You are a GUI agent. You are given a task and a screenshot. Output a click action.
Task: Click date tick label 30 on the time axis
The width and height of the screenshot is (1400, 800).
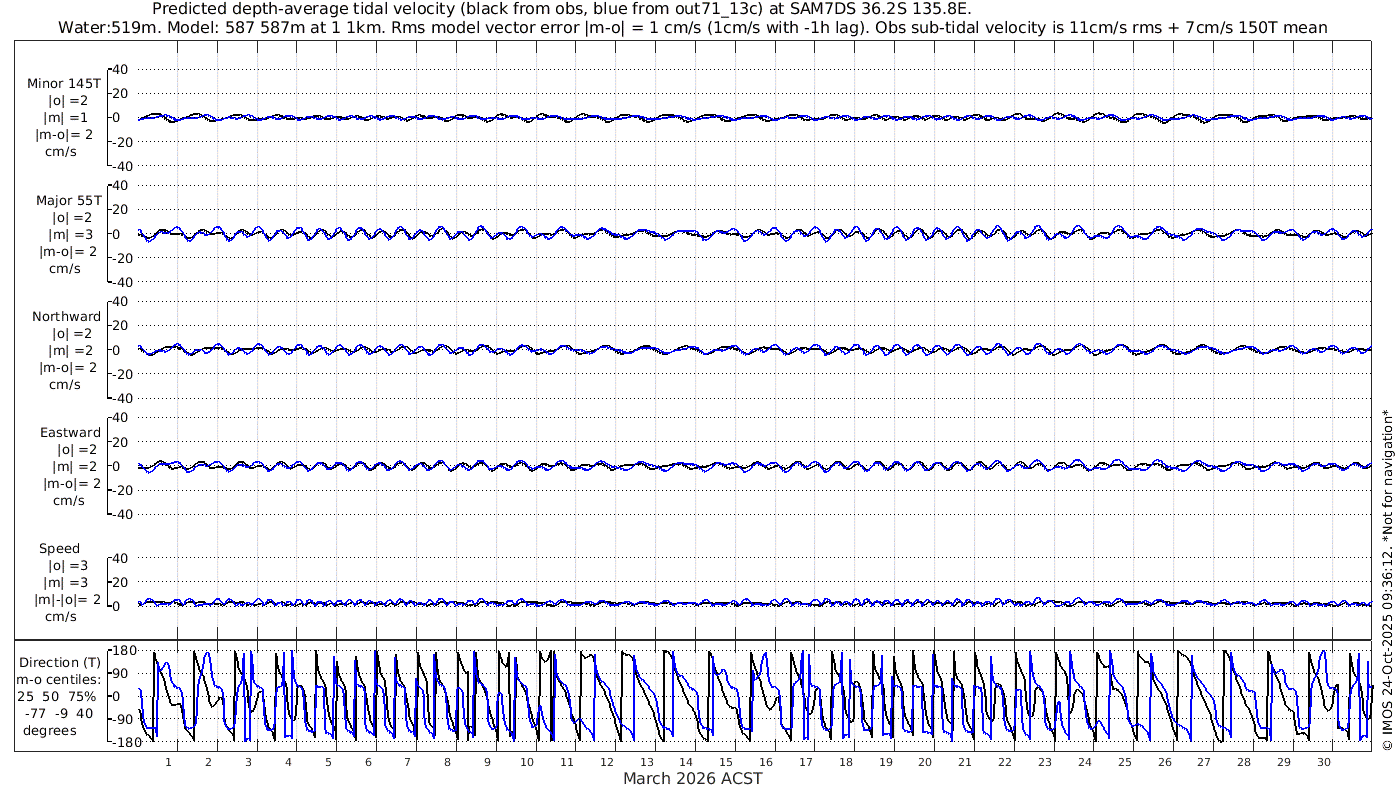[x=1323, y=762]
